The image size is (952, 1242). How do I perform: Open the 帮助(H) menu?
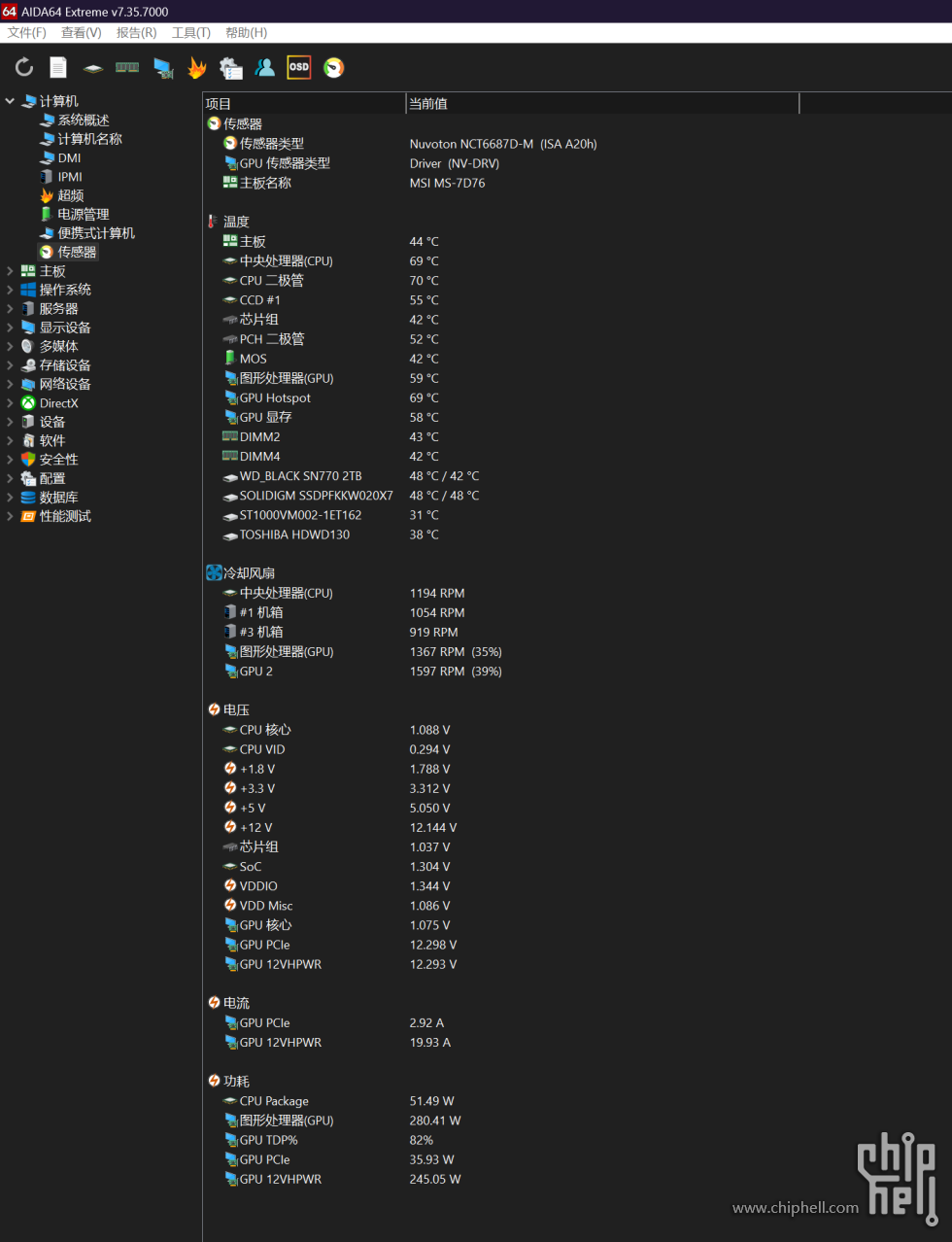point(247,32)
